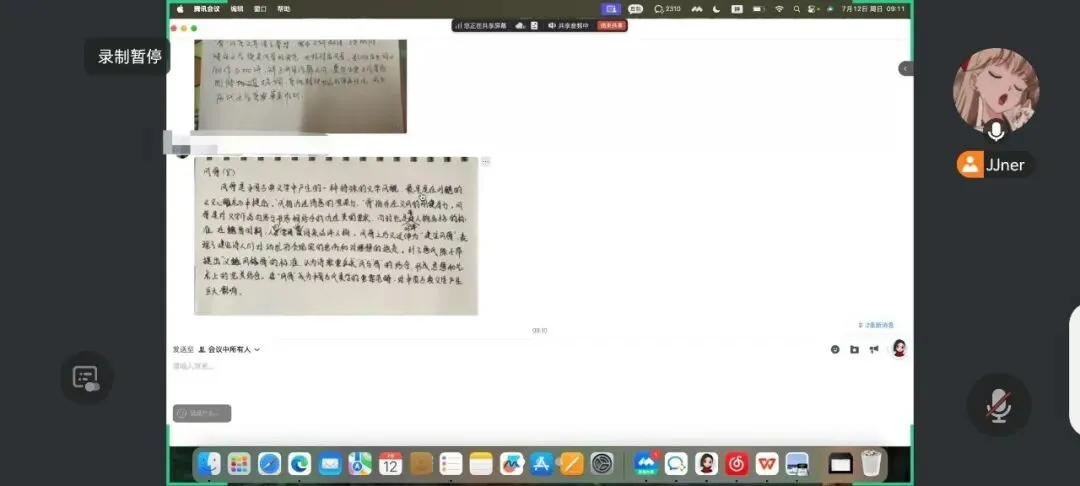The width and height of the screenshot is (1080, 486).
Task: Click the cloud icon in sharing bar
Action: [520, 25]
